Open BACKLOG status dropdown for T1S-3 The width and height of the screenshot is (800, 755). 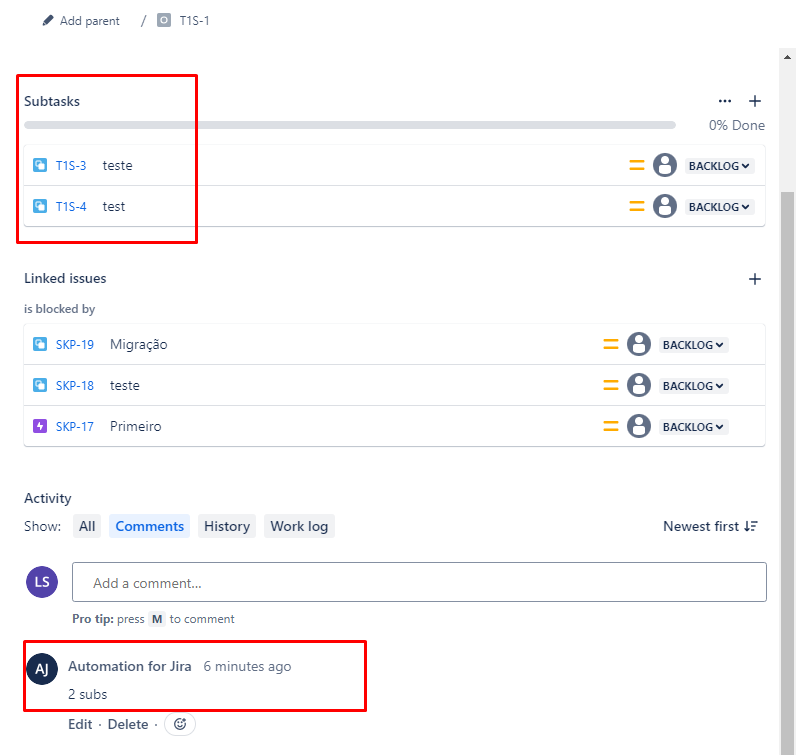[x=719, y=166]
